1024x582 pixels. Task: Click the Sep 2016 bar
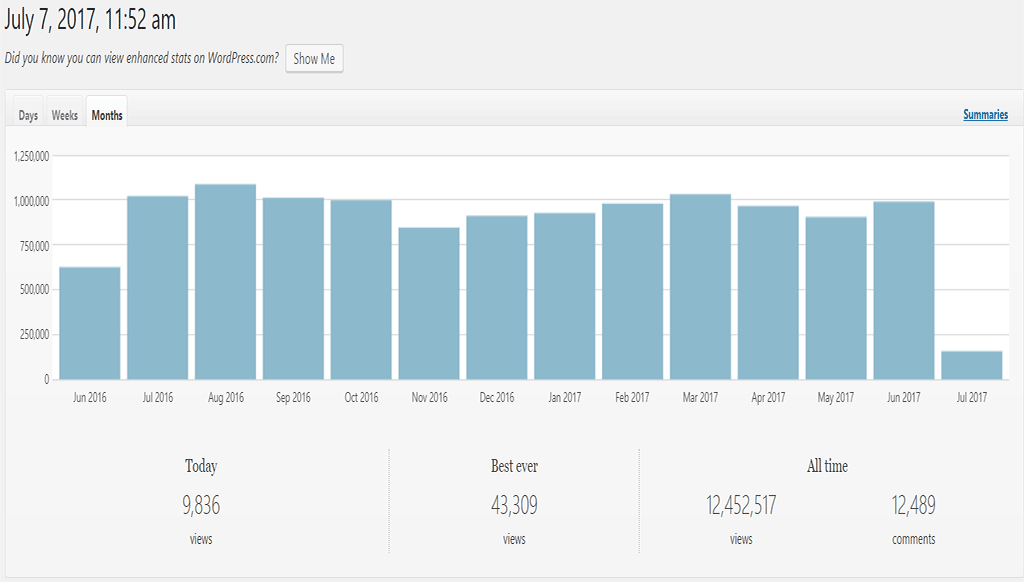point(293,289)
